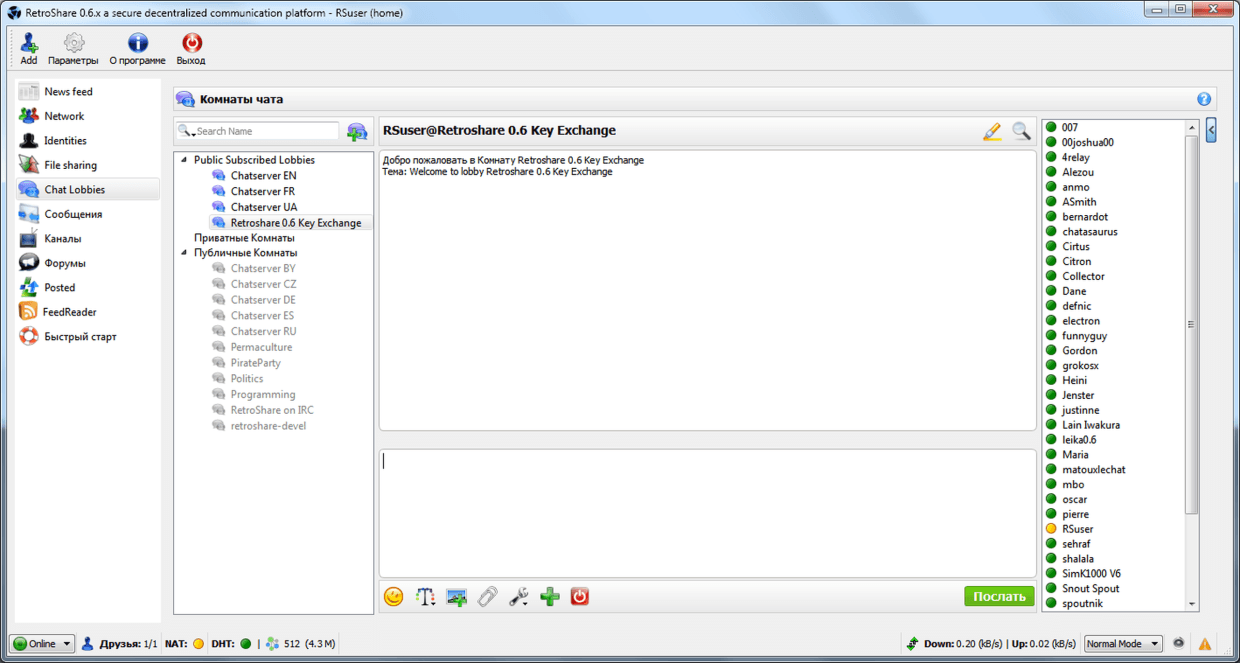Switch to the File sharing section
The height and width of the screenshot is (663, 1240).
(70, 165)
